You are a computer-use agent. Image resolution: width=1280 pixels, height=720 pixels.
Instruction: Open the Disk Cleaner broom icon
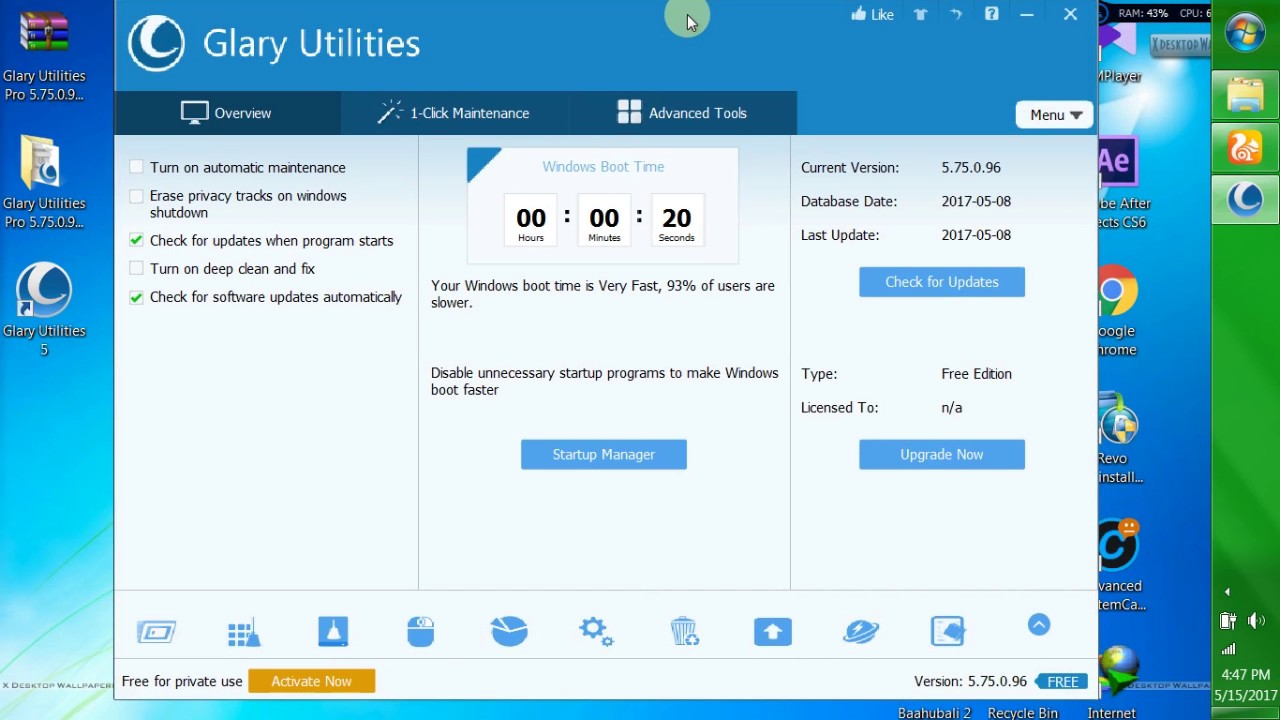(x=333, y=631)
